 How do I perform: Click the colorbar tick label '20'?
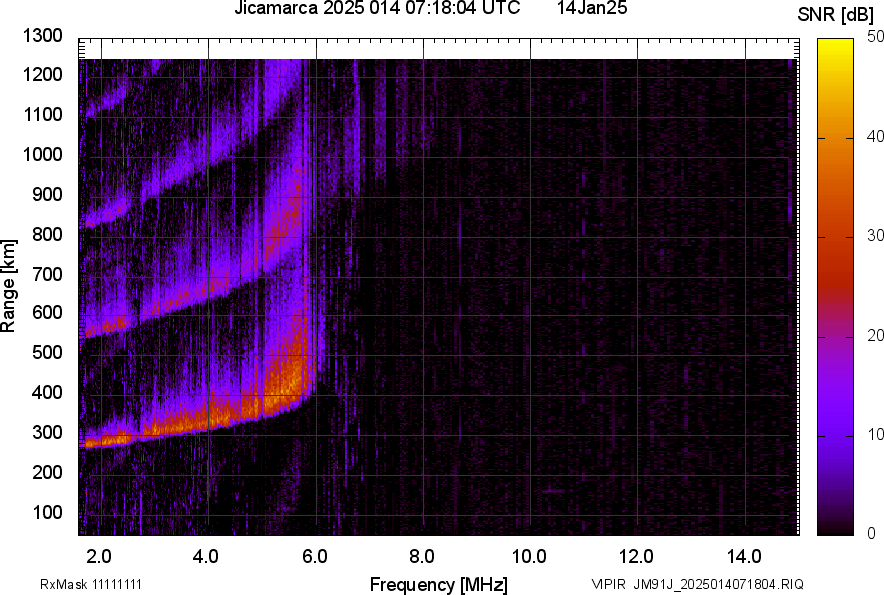pyautogui.click(x=875, y=336)
